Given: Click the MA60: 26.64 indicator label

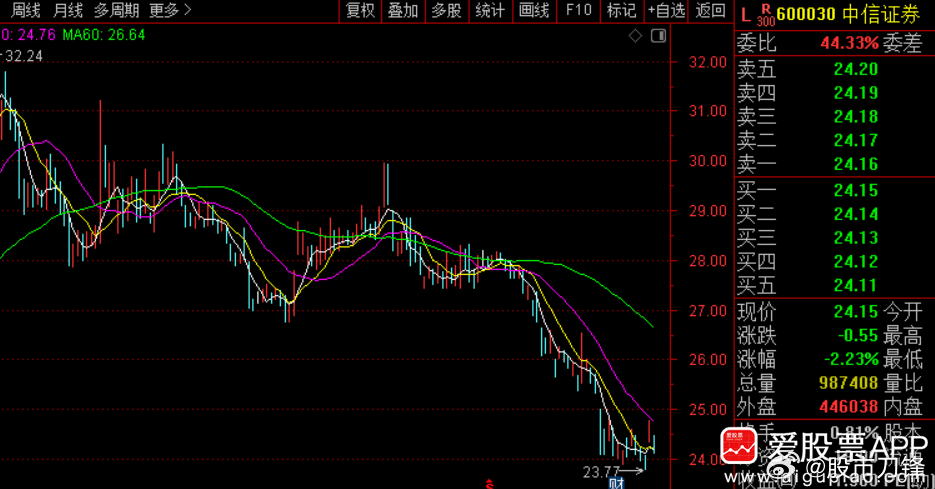Looking at the screenshot, I should (x=104, y=35).
